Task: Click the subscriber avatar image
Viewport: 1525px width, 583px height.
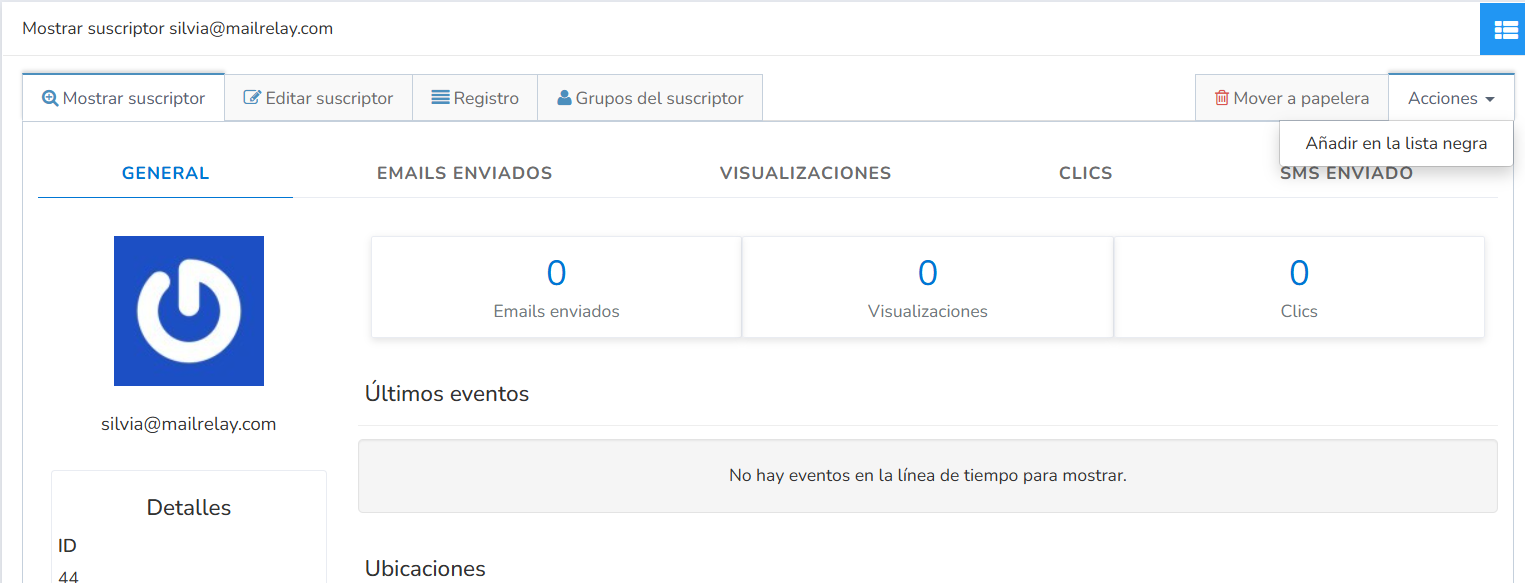Action: 189,311
